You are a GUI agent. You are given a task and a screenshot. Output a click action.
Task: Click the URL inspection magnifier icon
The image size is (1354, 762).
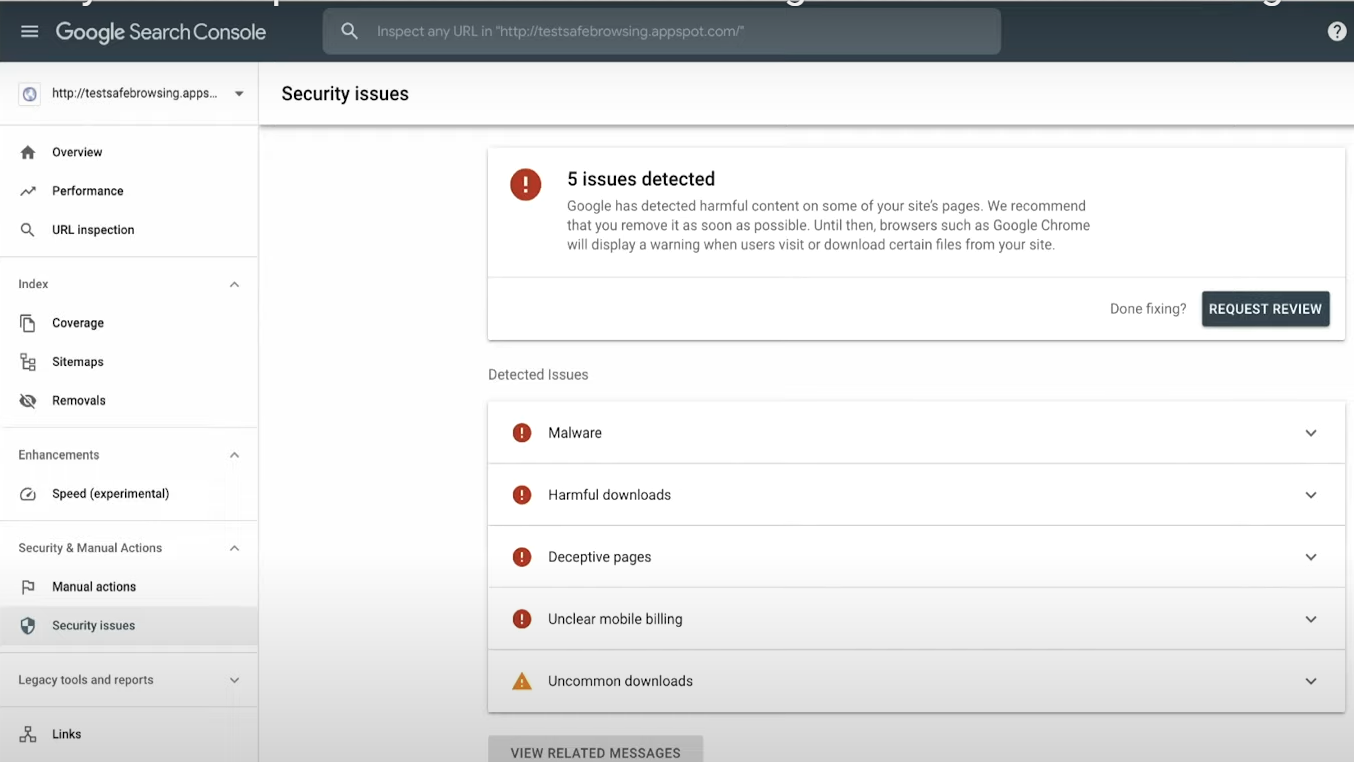click(28, 230)
